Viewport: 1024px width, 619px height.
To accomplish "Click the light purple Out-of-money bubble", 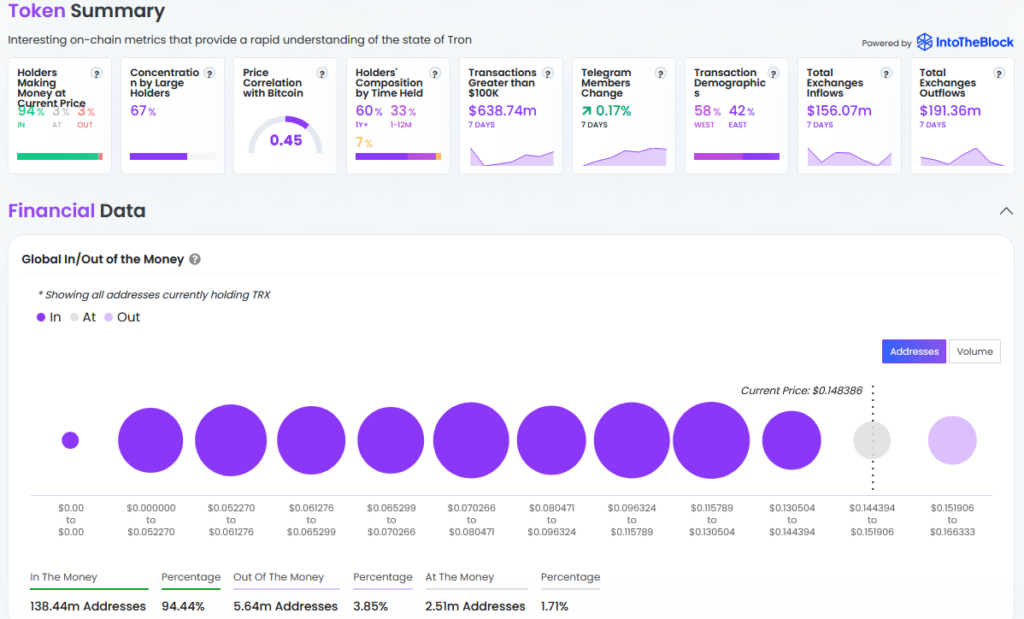I will click(x=952, y=440).
